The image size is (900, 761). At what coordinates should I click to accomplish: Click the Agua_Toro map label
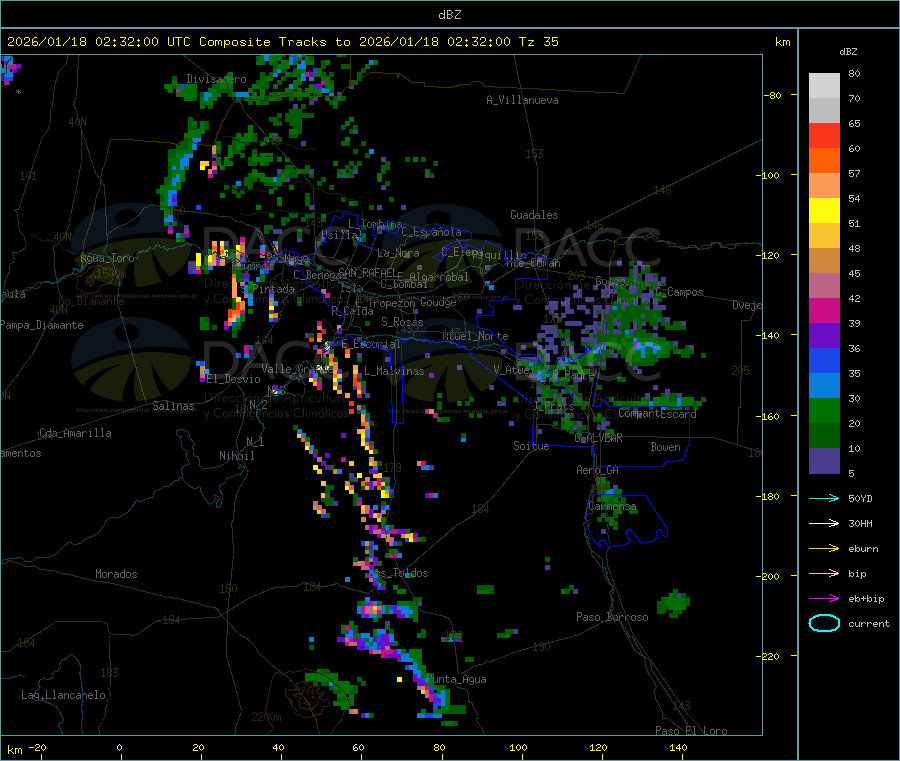107,258
